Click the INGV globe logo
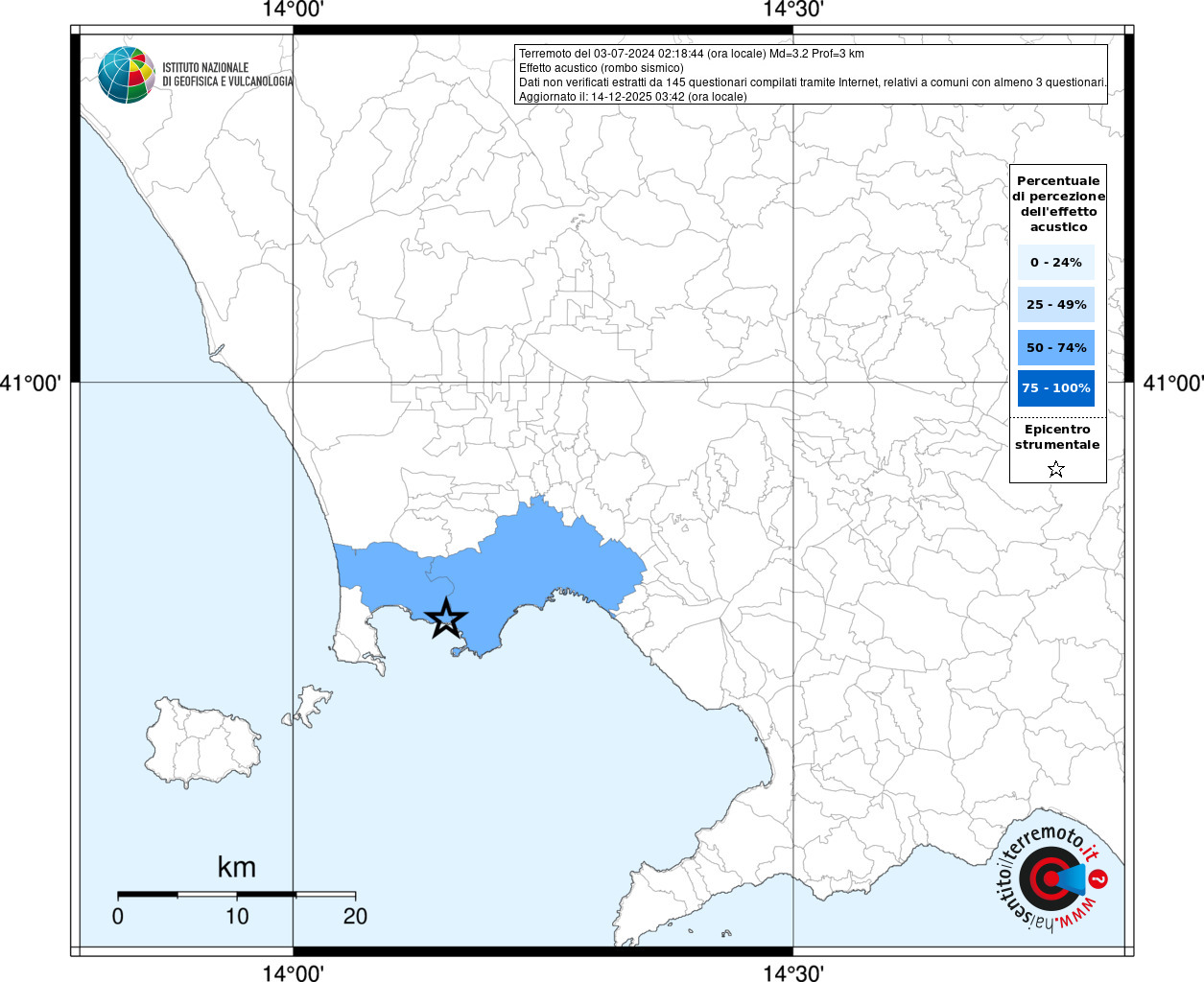This screenshot has height=982, width=1204. [x=127, y=75]
